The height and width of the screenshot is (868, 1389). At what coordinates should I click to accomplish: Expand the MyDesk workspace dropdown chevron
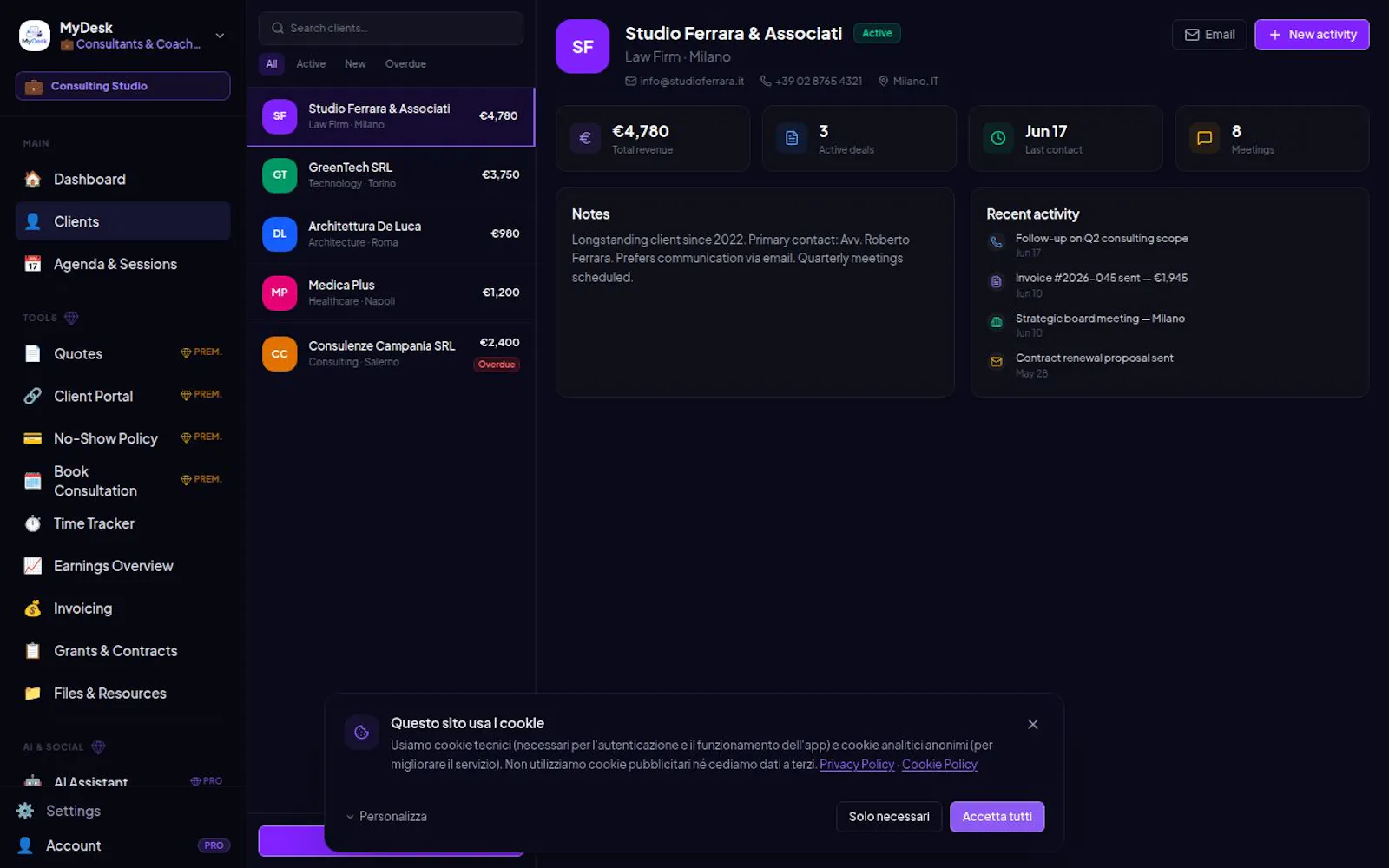coord(220,36)
